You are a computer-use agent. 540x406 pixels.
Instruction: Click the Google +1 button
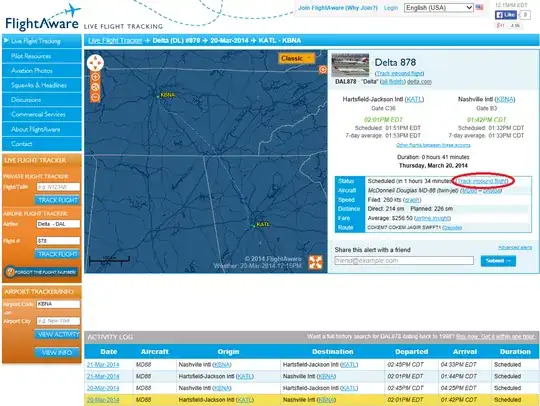500,25
